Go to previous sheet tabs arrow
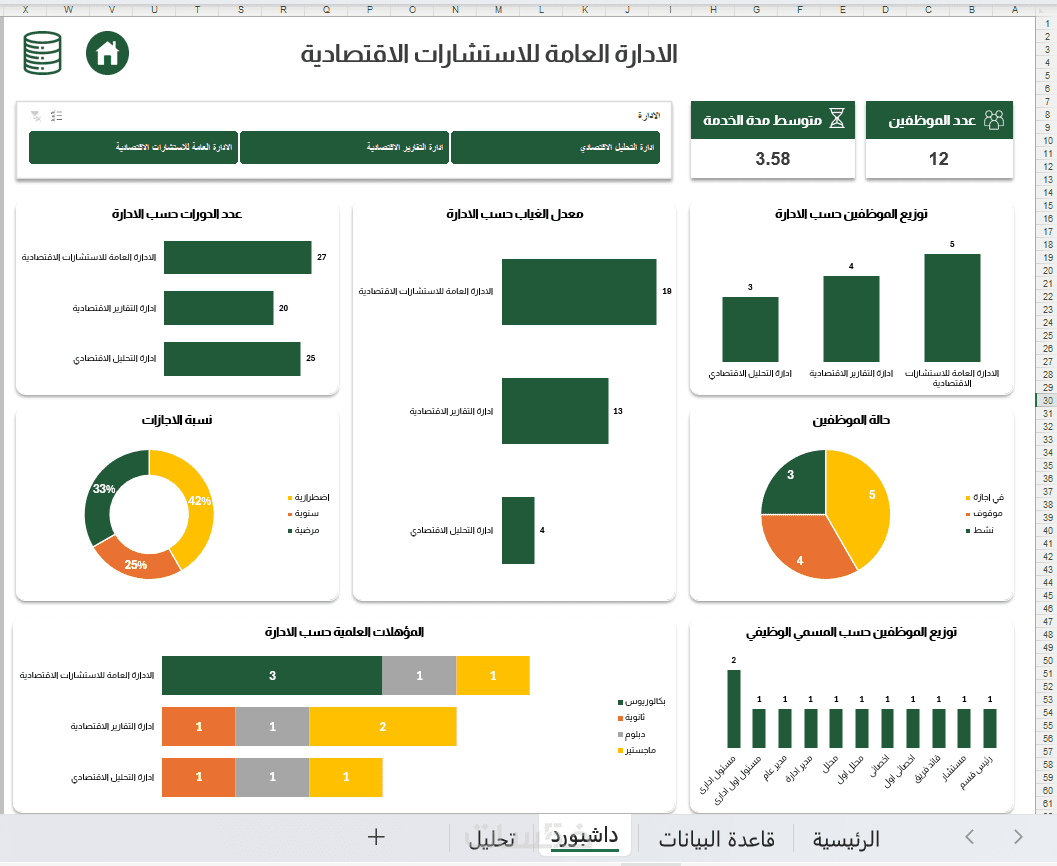 click(x=970, y=837)
